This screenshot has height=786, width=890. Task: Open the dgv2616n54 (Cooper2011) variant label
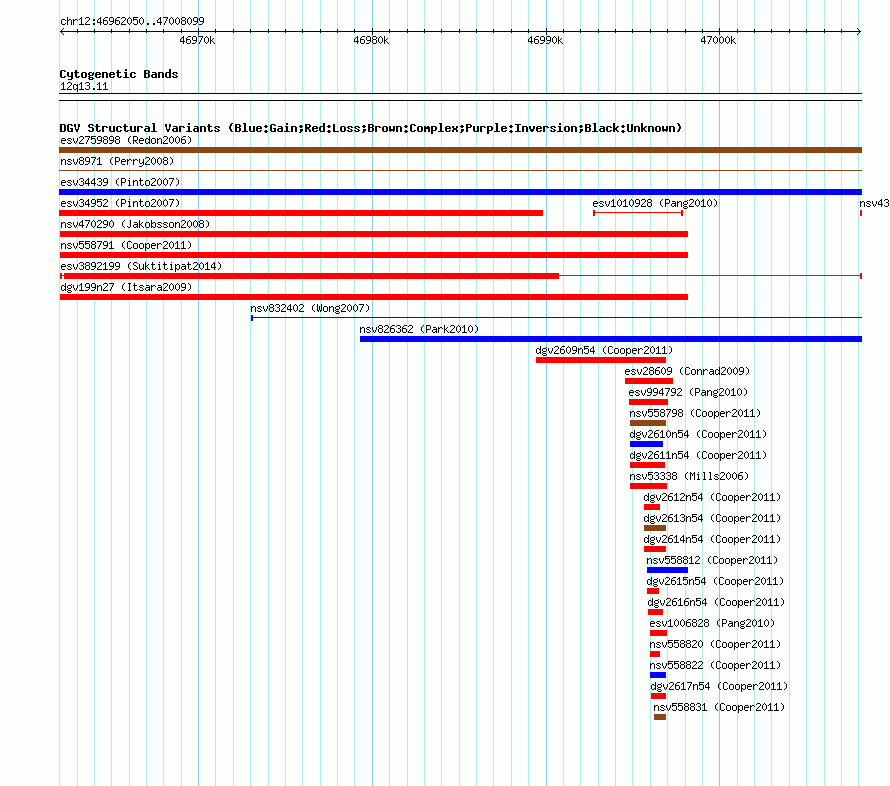pos(716,602)
